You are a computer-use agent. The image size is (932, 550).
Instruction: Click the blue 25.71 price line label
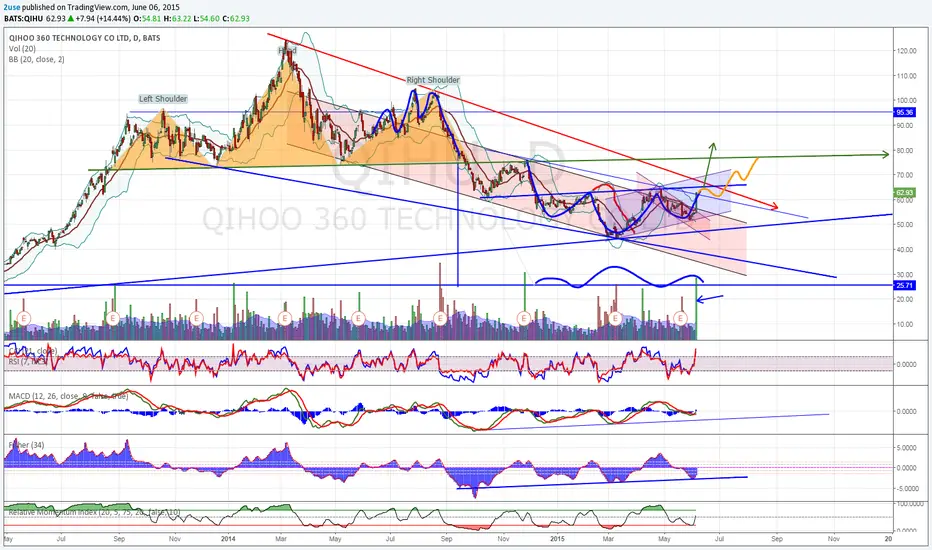(904, 285)
